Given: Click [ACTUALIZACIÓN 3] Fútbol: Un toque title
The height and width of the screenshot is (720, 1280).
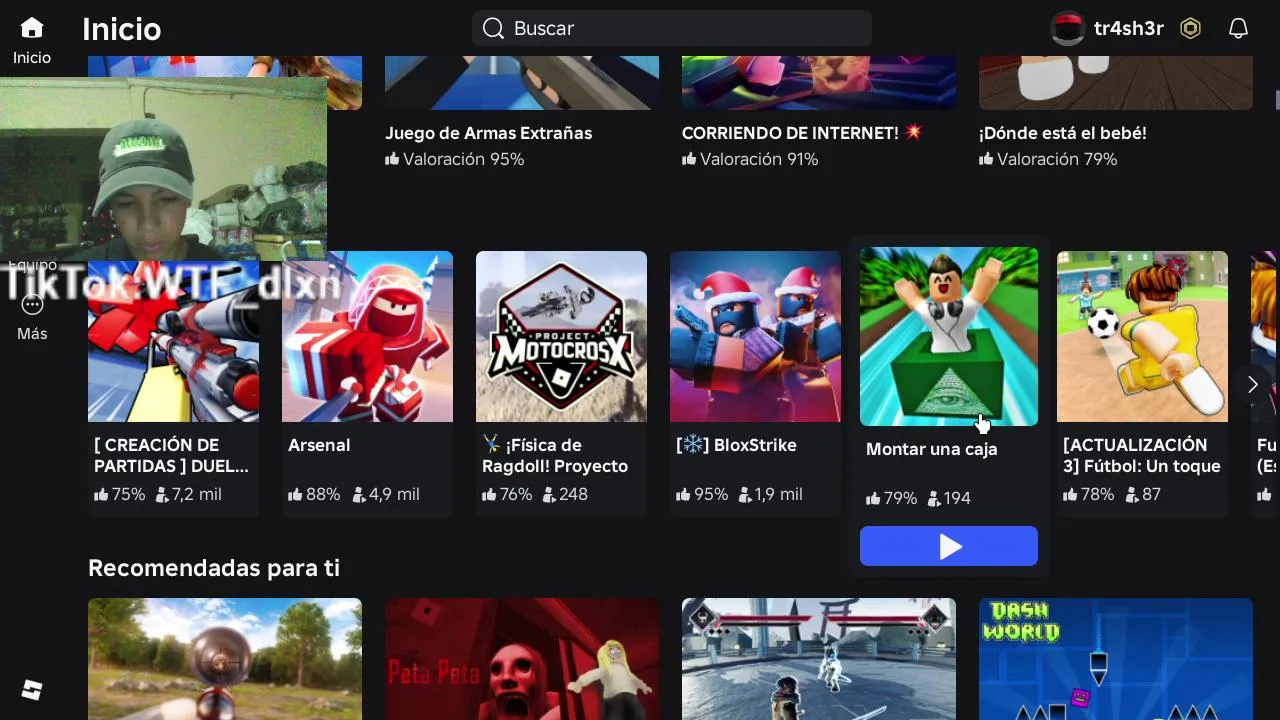Looking at the screenshot, I should [x=1142, y=455].
